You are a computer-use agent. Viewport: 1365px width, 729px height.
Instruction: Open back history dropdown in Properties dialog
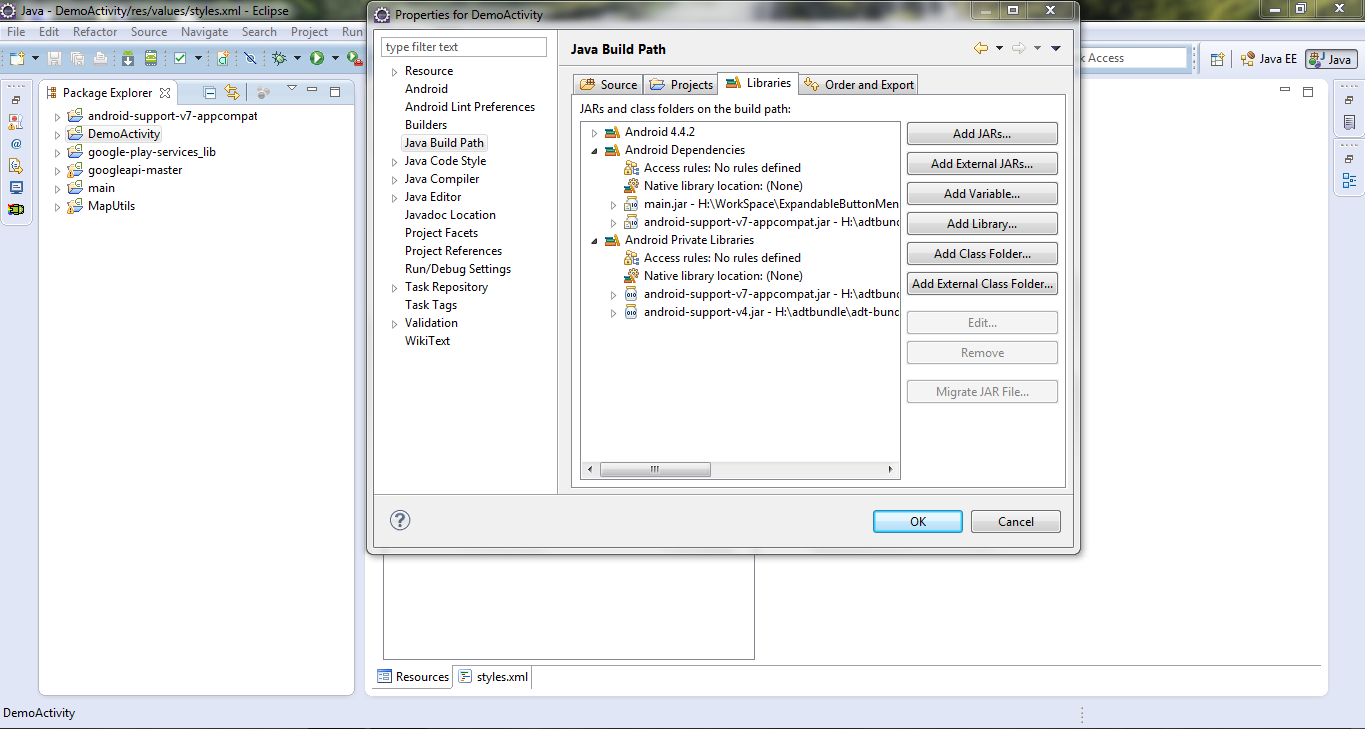click(999, 48)
